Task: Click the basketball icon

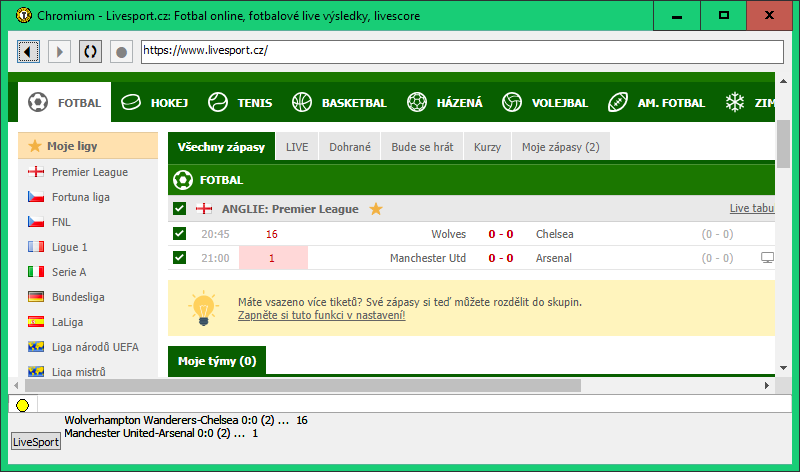Action: point(302,102)
